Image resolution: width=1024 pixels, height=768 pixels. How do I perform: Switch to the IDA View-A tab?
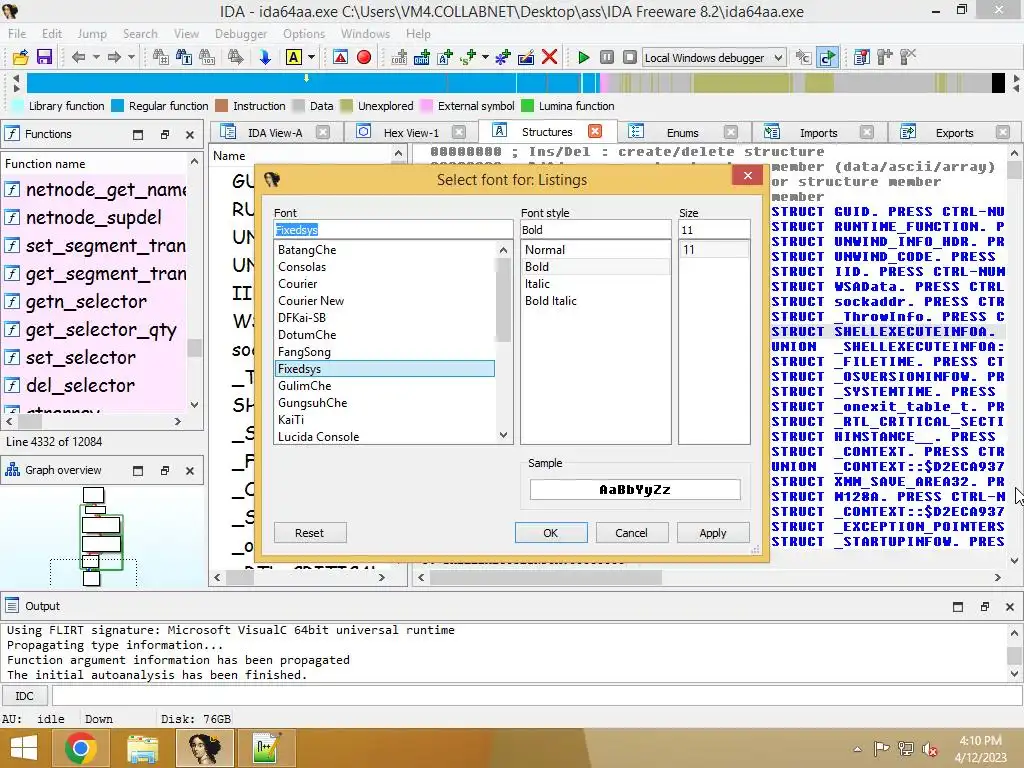pyautogui.click(x=274, y=133)
